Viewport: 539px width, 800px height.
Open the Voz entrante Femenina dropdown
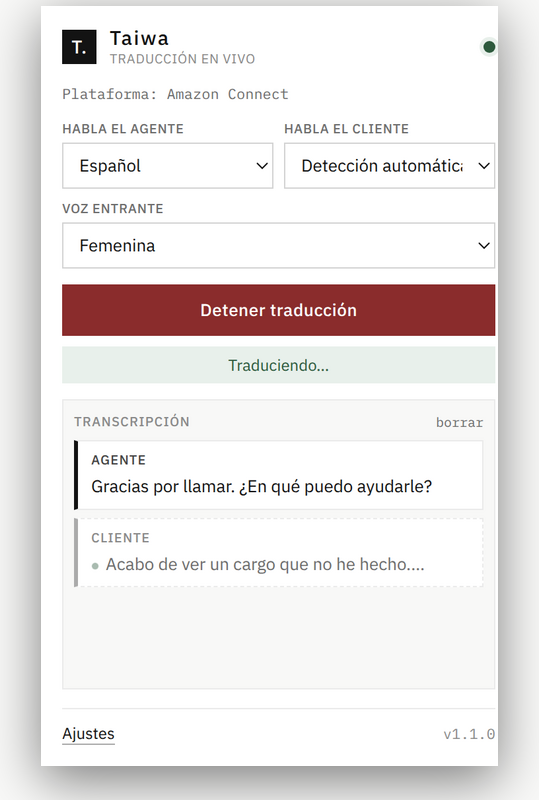279,245
